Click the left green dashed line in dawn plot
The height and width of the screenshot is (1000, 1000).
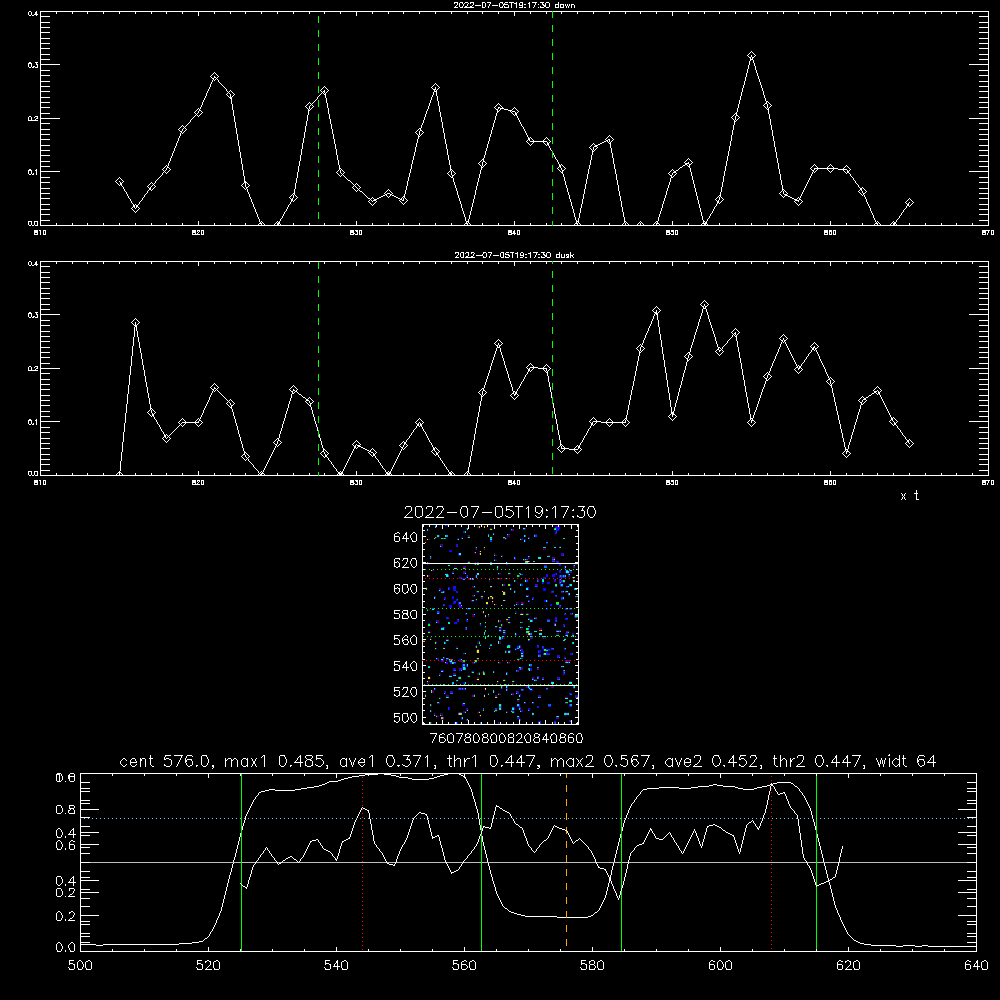pos(318,118)
